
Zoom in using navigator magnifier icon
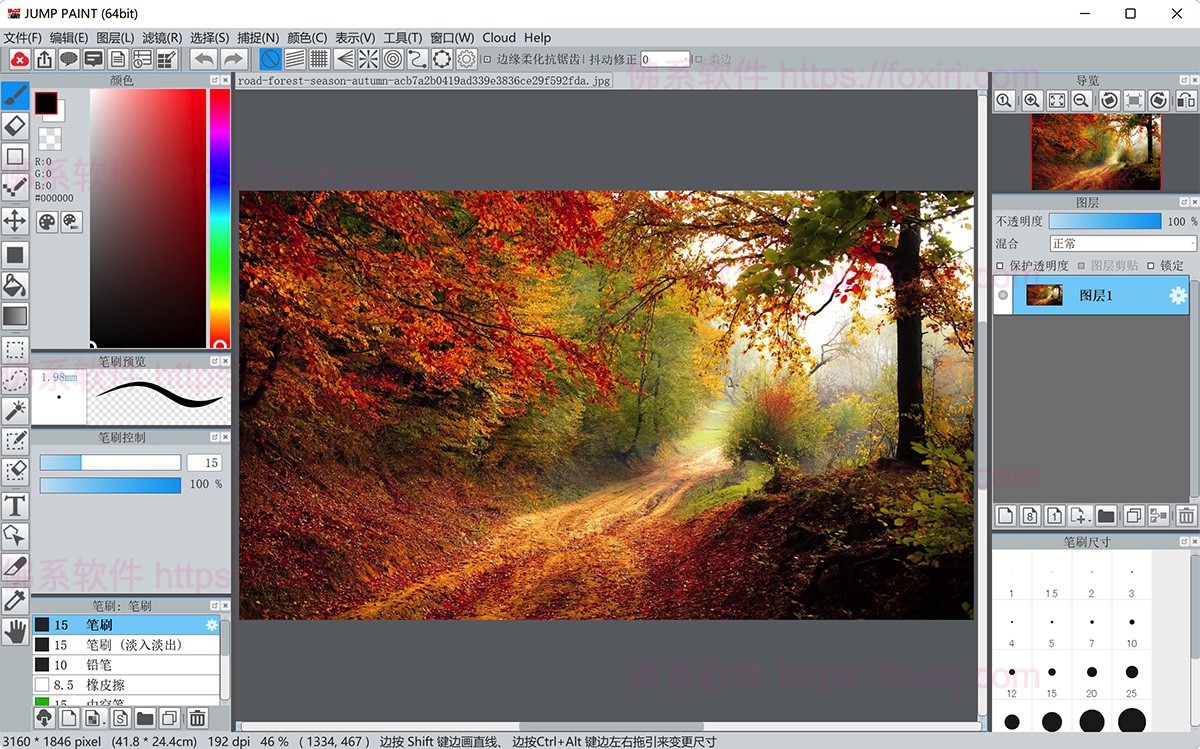tap(1031, 101)
